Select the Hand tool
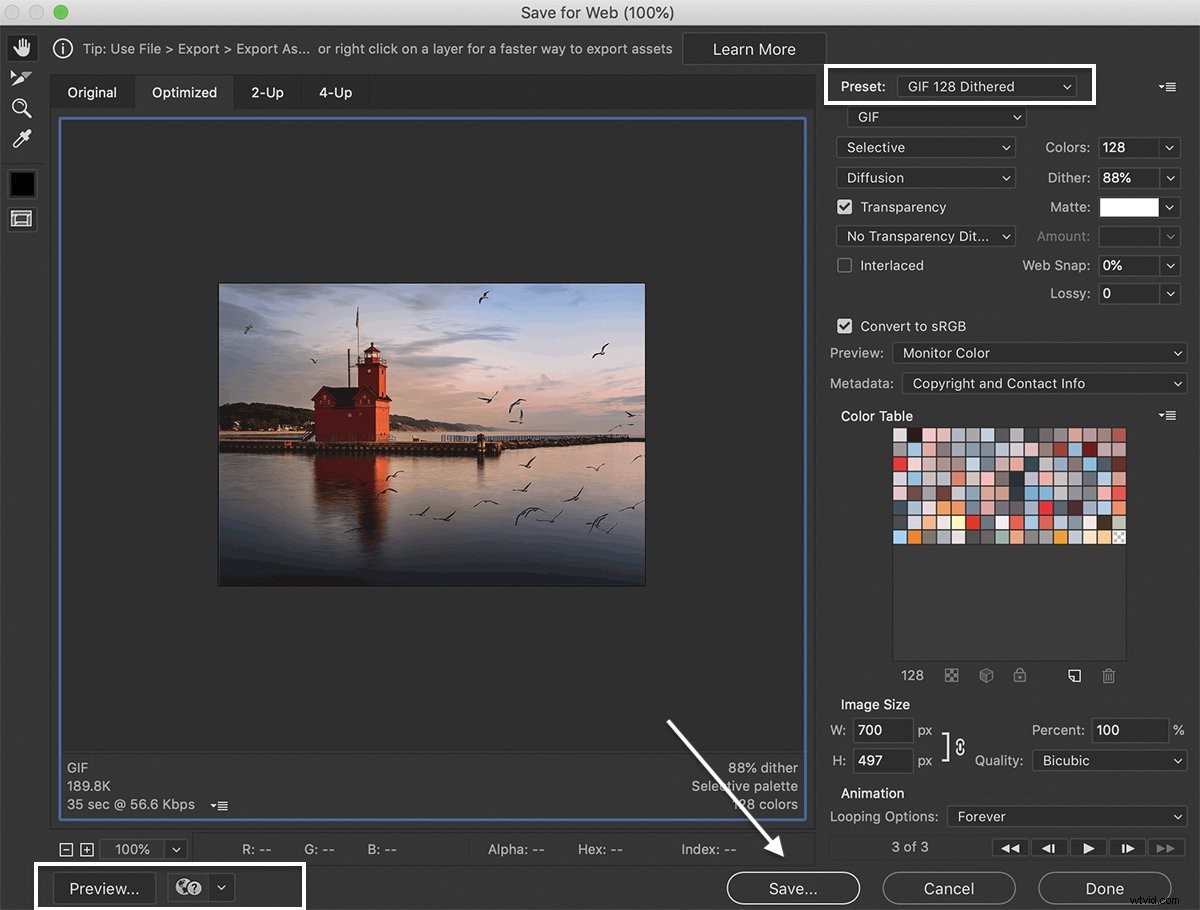Viewport: 1200px width, 910px height. coord(22,47)
